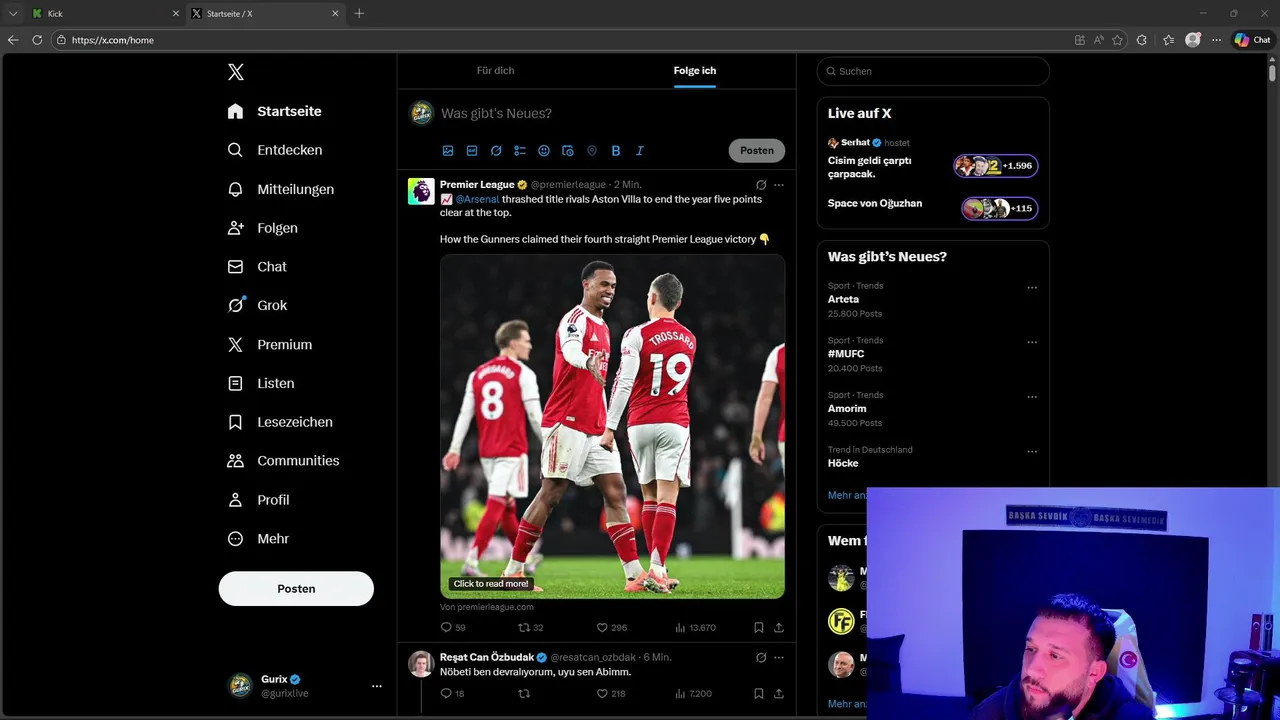
Task: Favorite this page star icon
Action: pos(1117,40)
